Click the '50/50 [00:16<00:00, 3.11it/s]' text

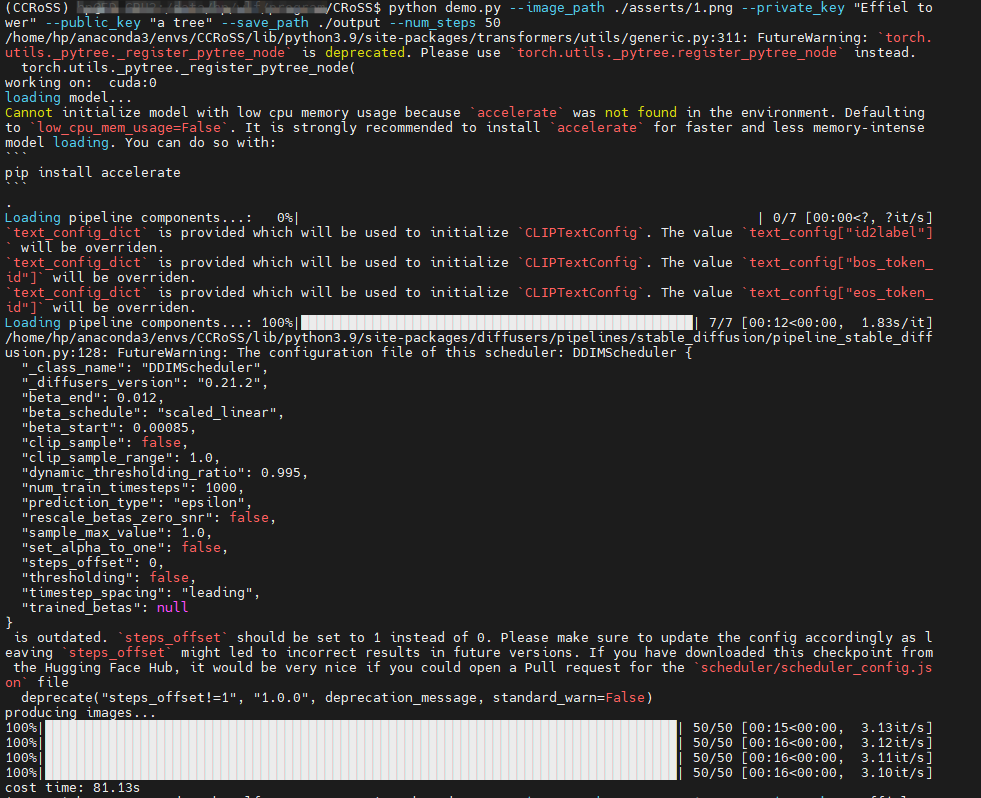click(x=813, y=758)
